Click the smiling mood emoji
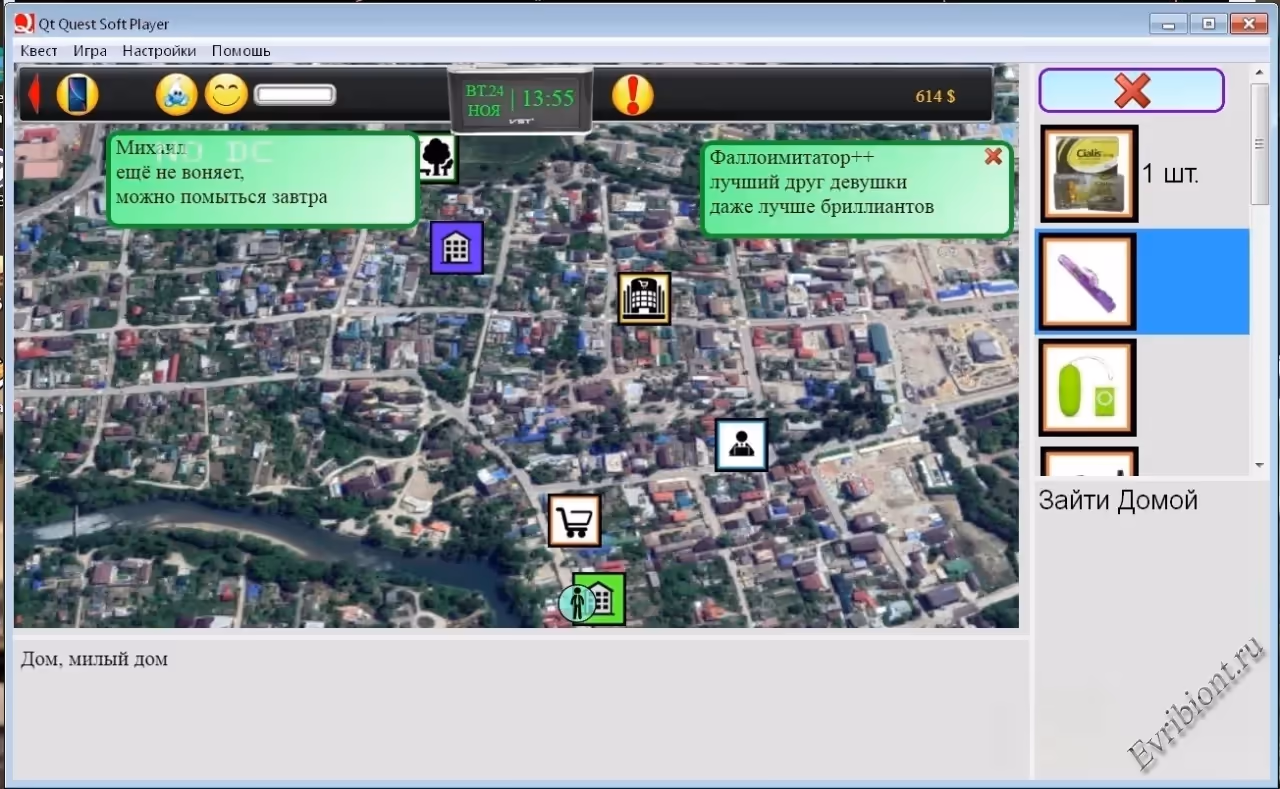This screenshot has height=789, width=1280. [226, 95]
